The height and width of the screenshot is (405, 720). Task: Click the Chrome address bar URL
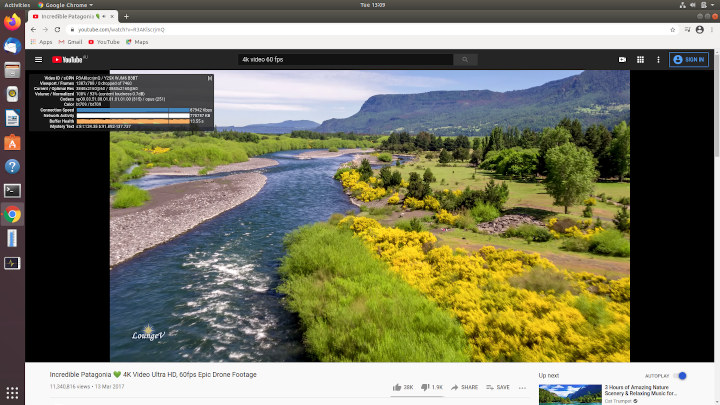121,29
